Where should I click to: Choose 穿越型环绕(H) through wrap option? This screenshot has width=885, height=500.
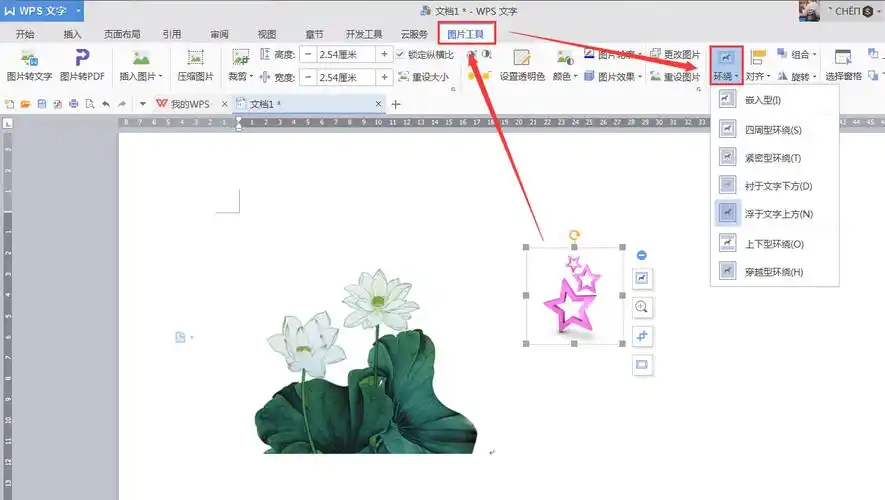pyautogui.click(x=774, y=272)
